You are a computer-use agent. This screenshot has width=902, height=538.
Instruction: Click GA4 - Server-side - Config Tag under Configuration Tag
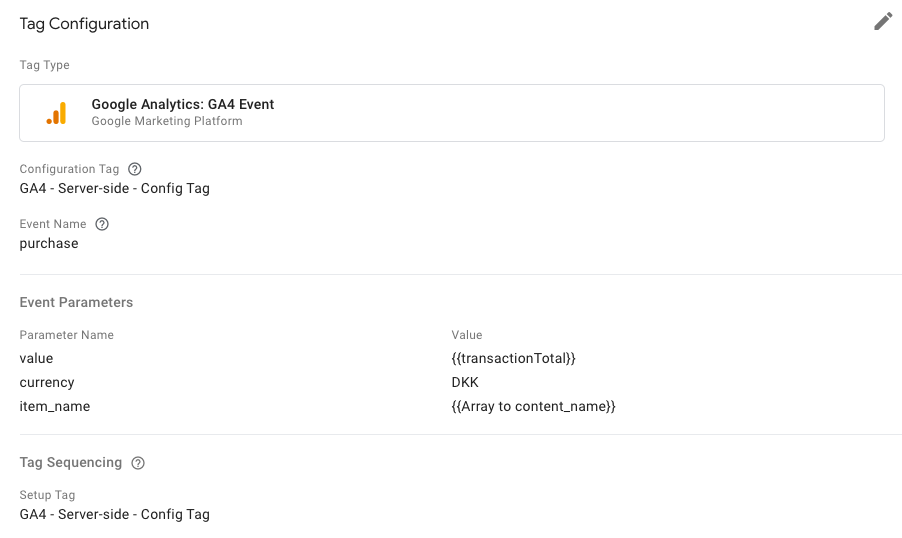114,189
